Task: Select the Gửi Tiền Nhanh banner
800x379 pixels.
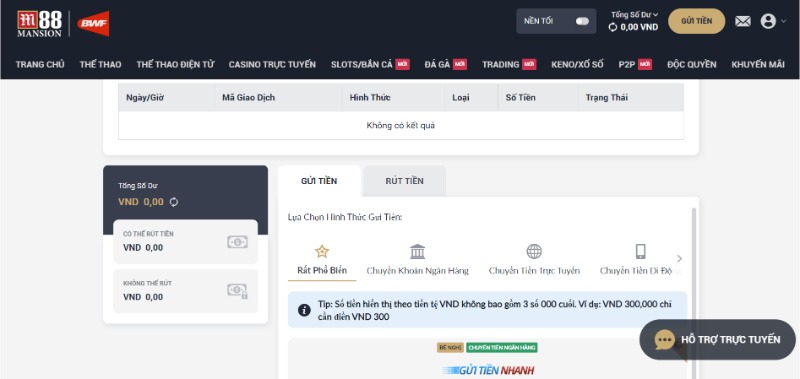Action: [489, 370]
